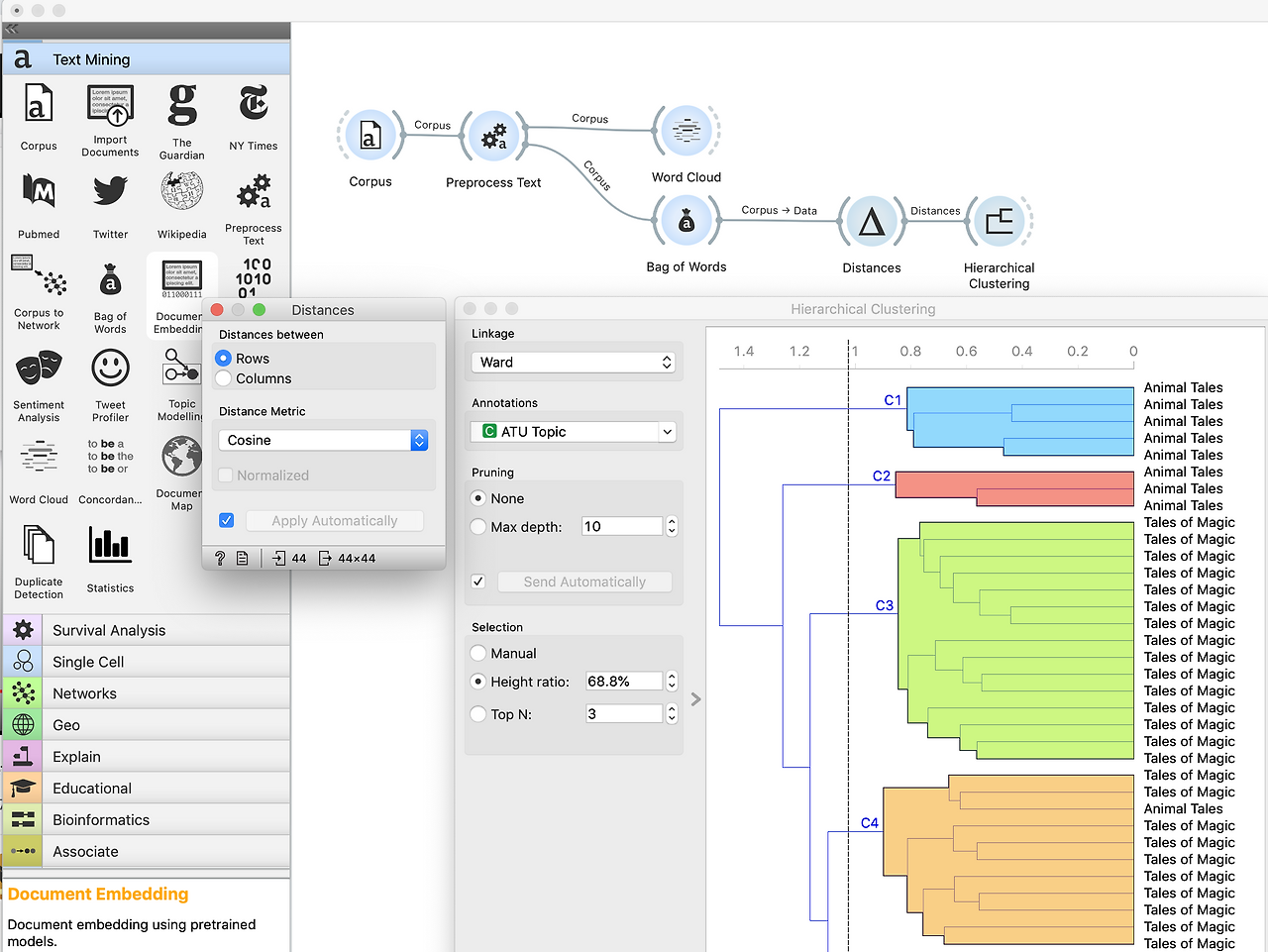Image resolution: width=1268 pixels, height=952 pixels.
Task: Open the Geo widget category
Action: point(147,725)
